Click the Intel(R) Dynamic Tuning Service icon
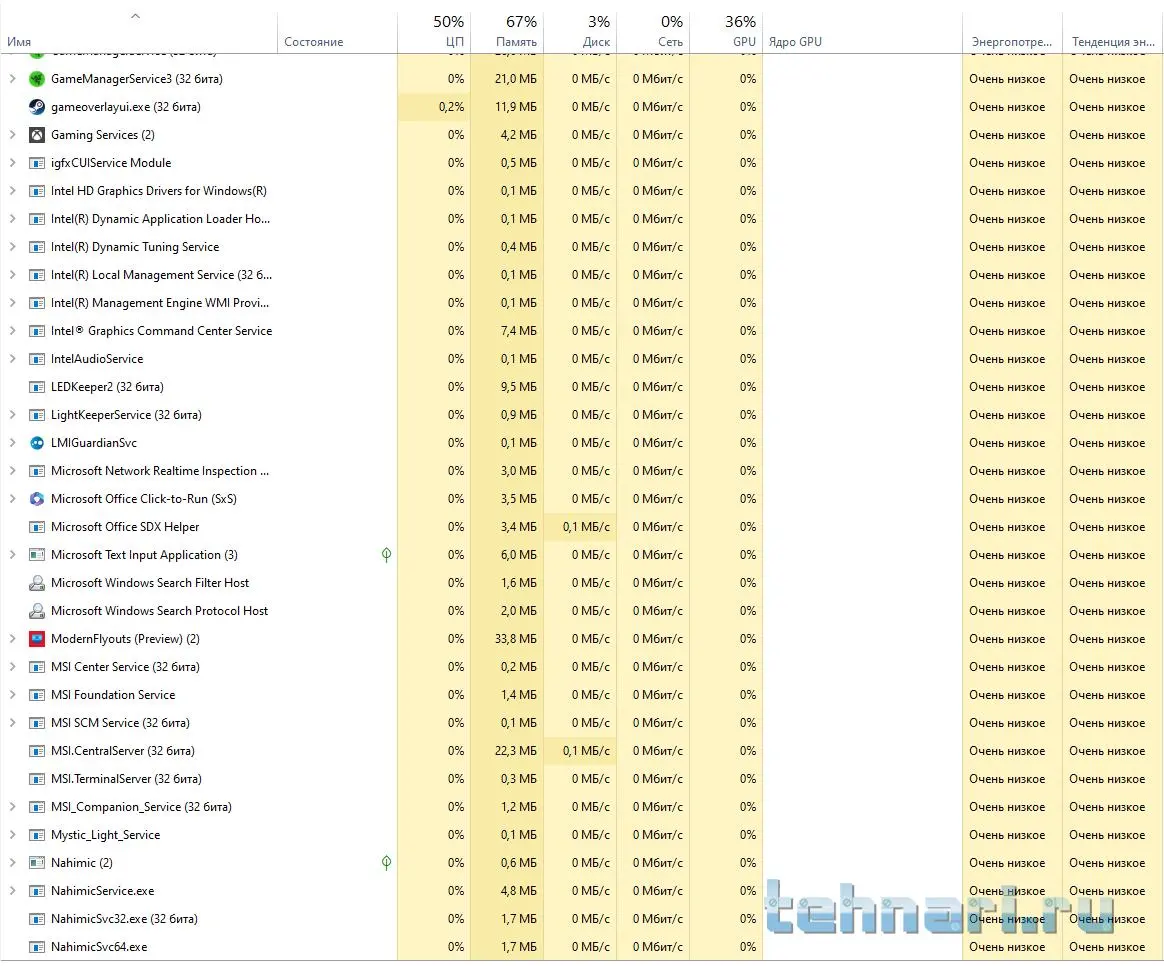 tap(36, 247)
